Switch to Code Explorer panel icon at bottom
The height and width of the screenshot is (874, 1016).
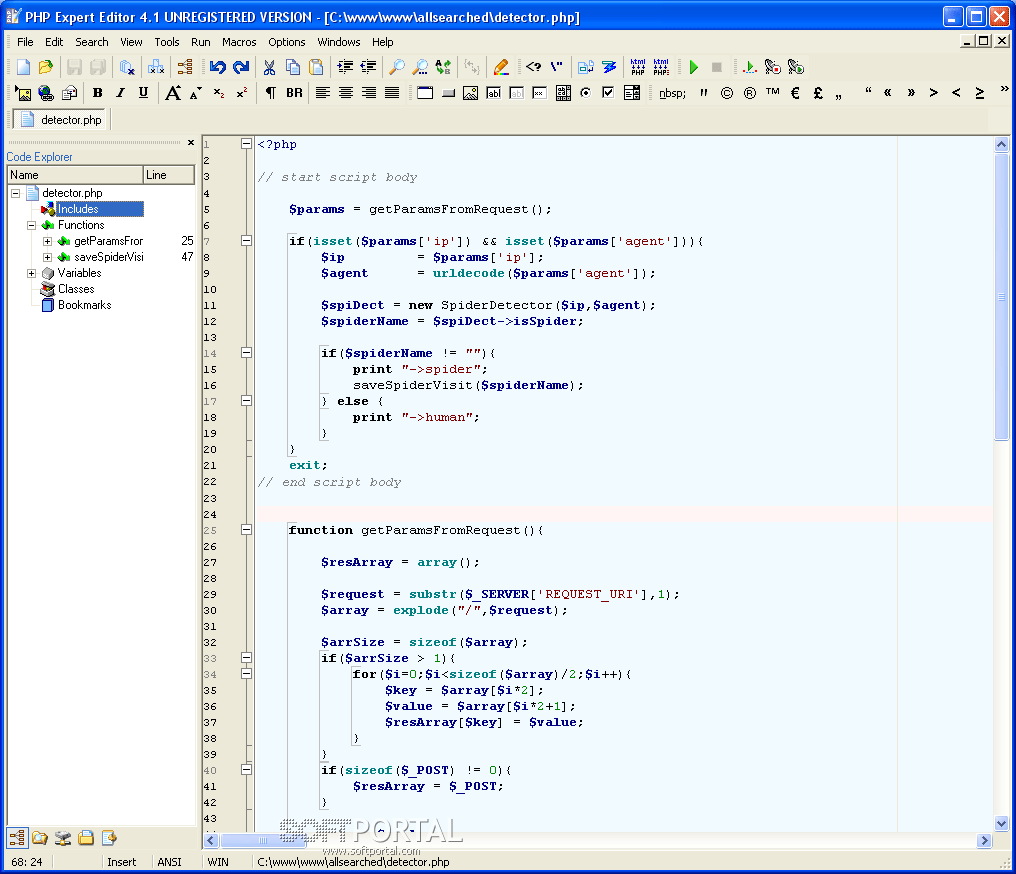tap(17, 838)
